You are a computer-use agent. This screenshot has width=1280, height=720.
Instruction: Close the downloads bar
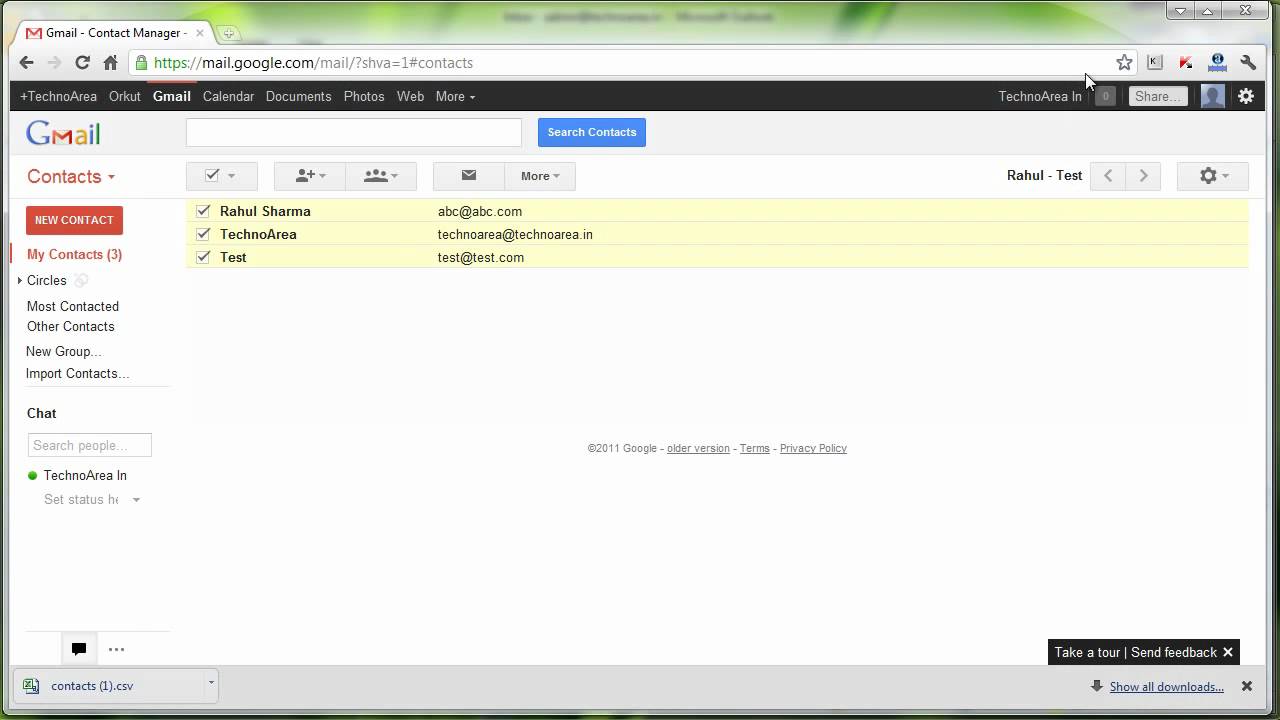tap(1247, 686)
